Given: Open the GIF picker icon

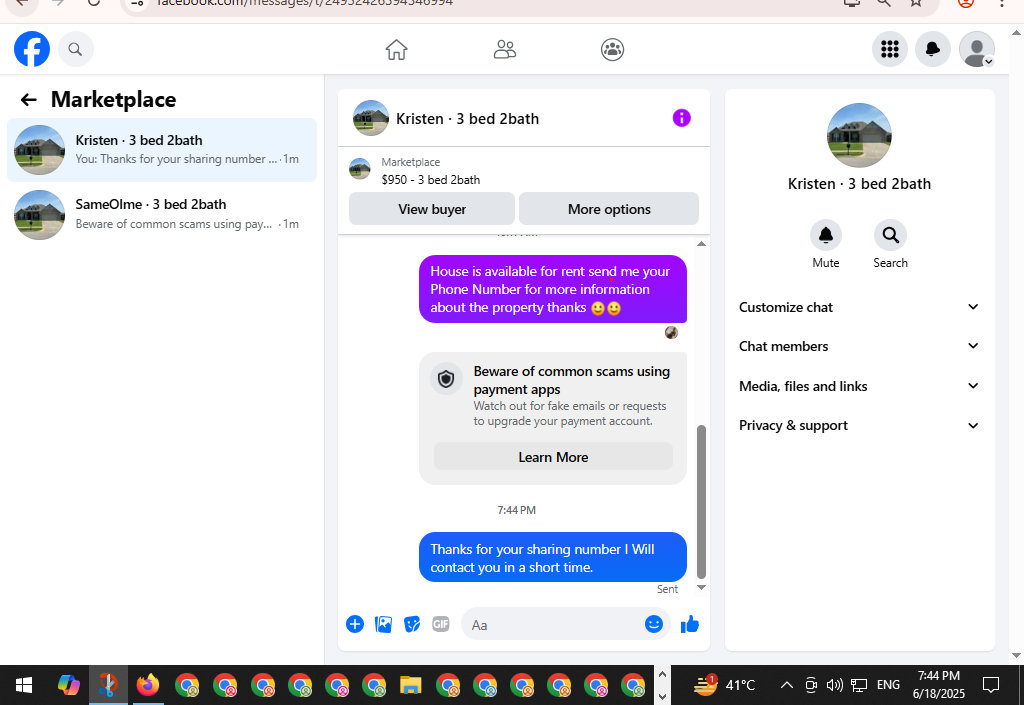Looking at the screenshot, I should 441,624.
